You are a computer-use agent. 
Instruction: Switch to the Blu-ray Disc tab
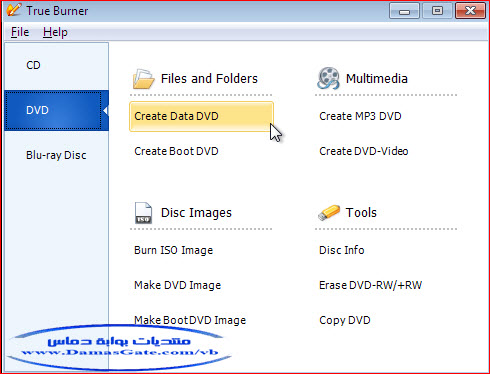coord(57,155)
